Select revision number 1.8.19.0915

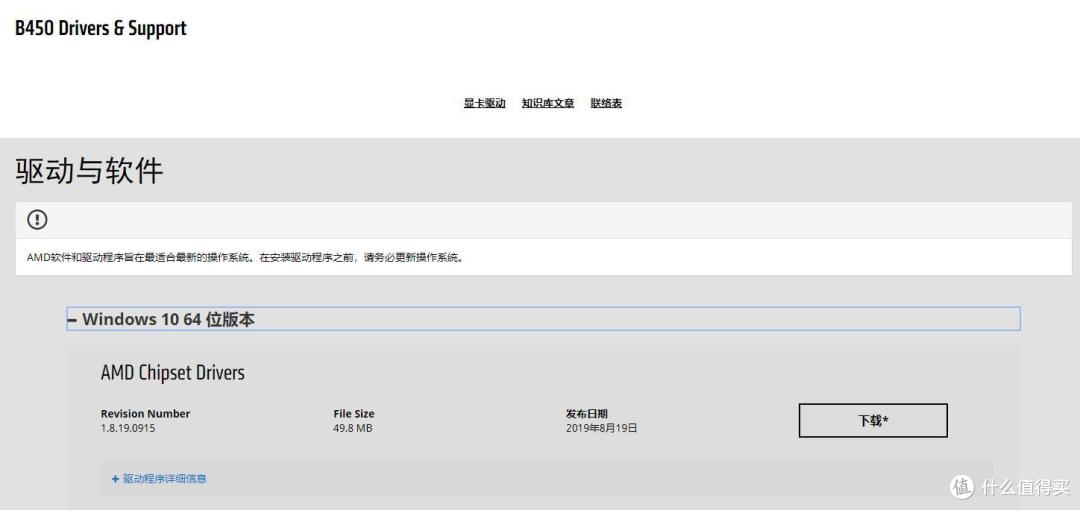point(128,428)
